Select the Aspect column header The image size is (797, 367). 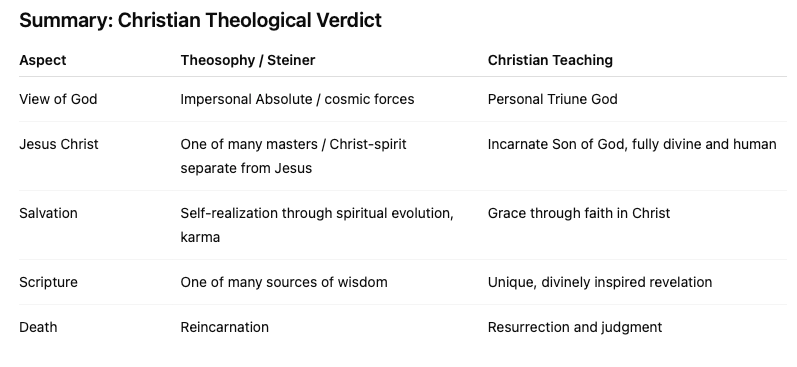tap(43, 60)
